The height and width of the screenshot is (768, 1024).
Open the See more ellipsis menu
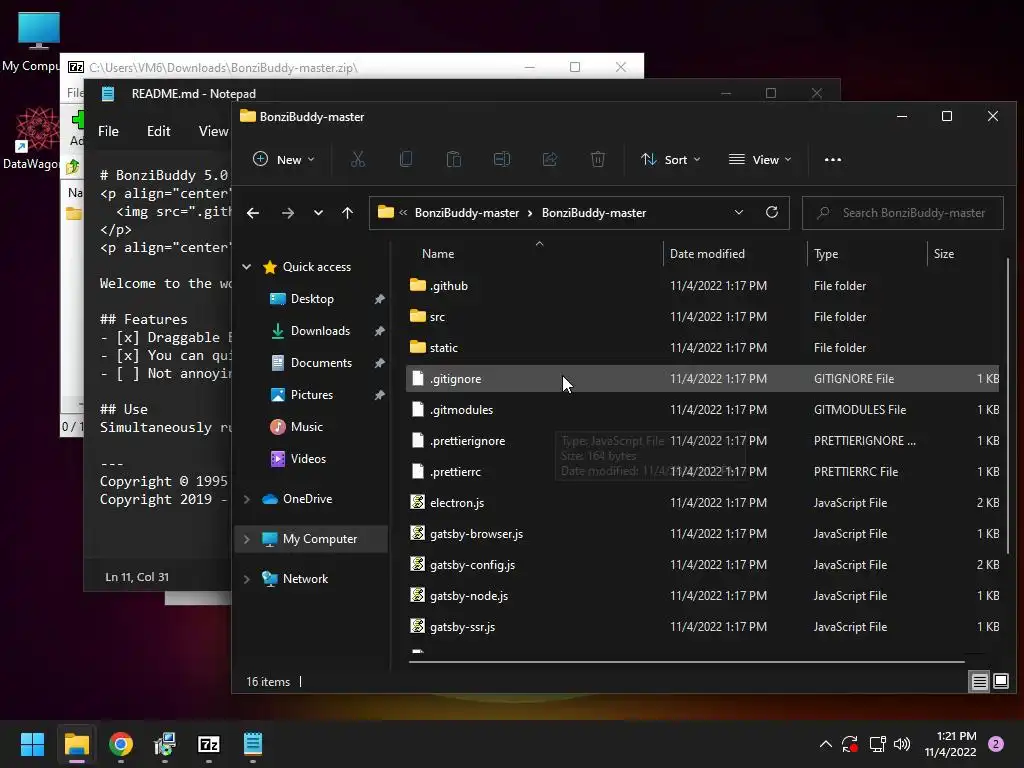[833, 159]
